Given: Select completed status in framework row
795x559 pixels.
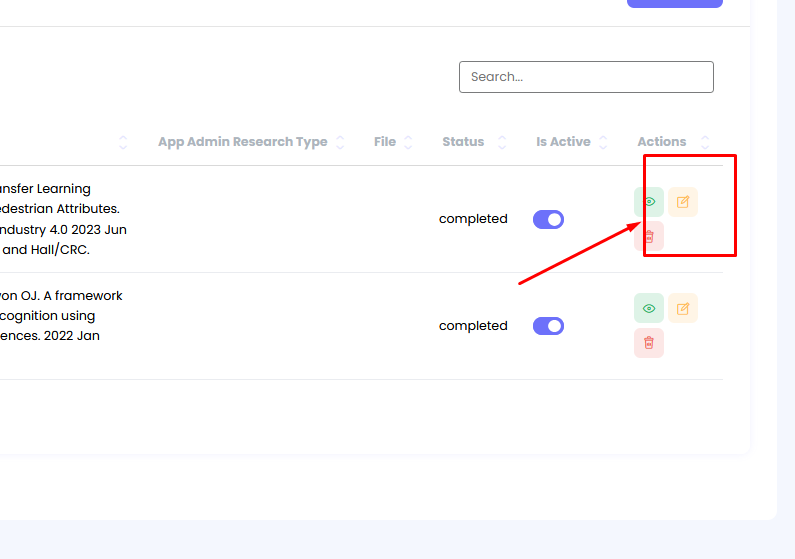Looking at the screenshot, I should (x=473, y=326).
